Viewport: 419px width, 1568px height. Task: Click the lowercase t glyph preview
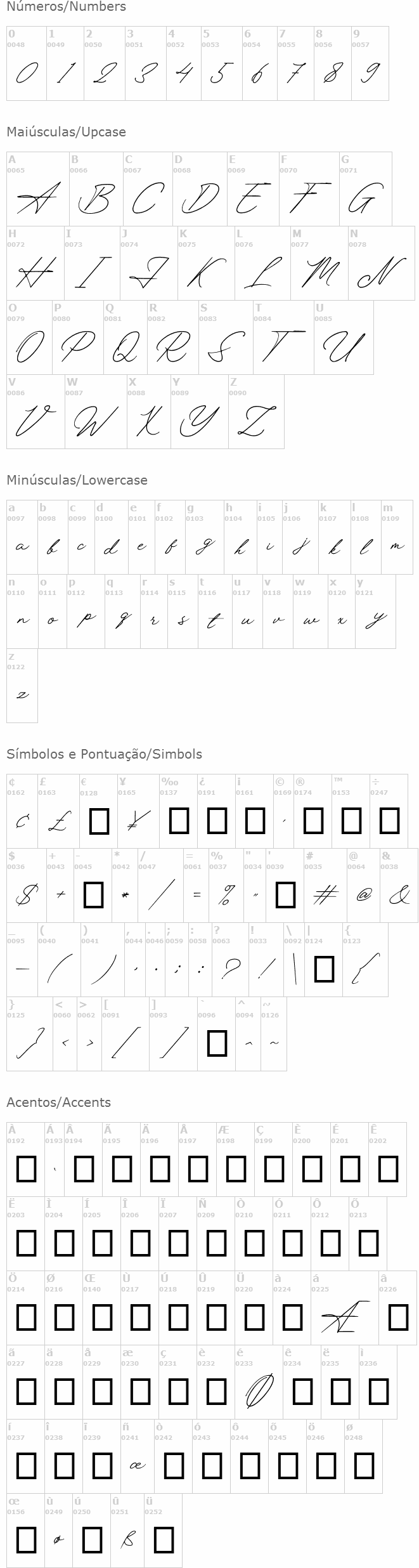point(215,620)
